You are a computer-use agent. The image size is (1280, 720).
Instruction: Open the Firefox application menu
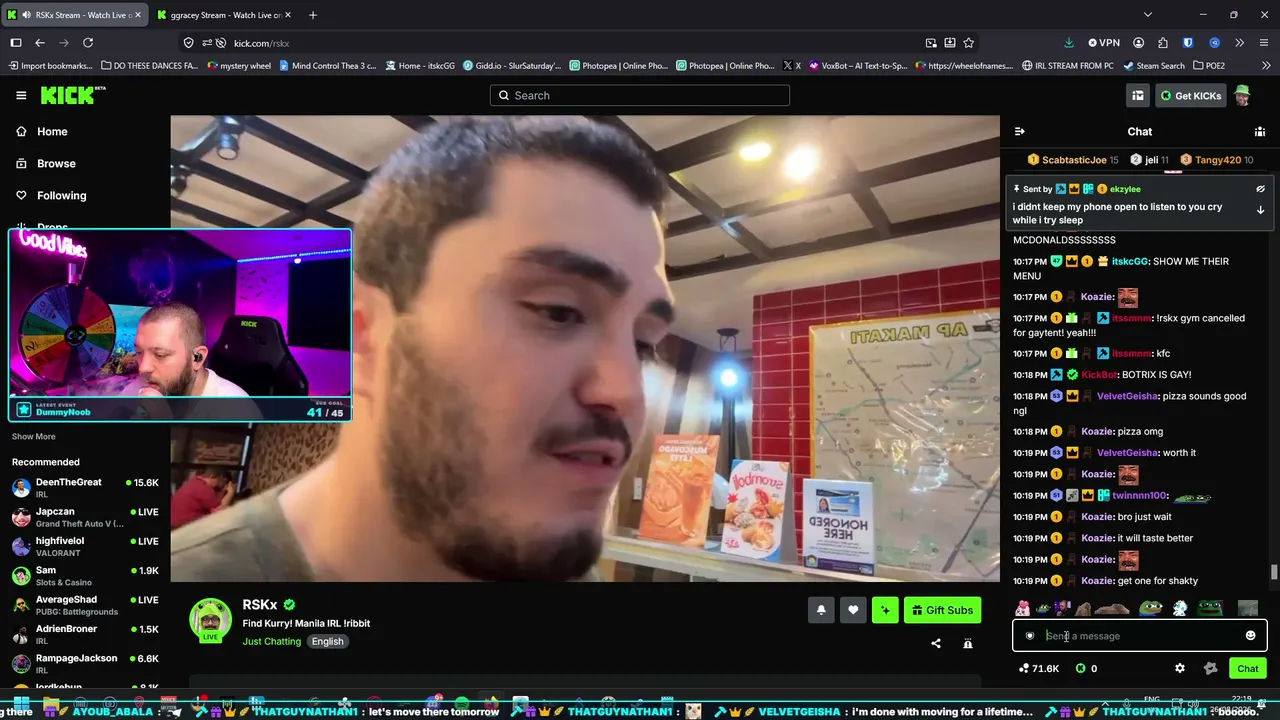[1263, 43]
